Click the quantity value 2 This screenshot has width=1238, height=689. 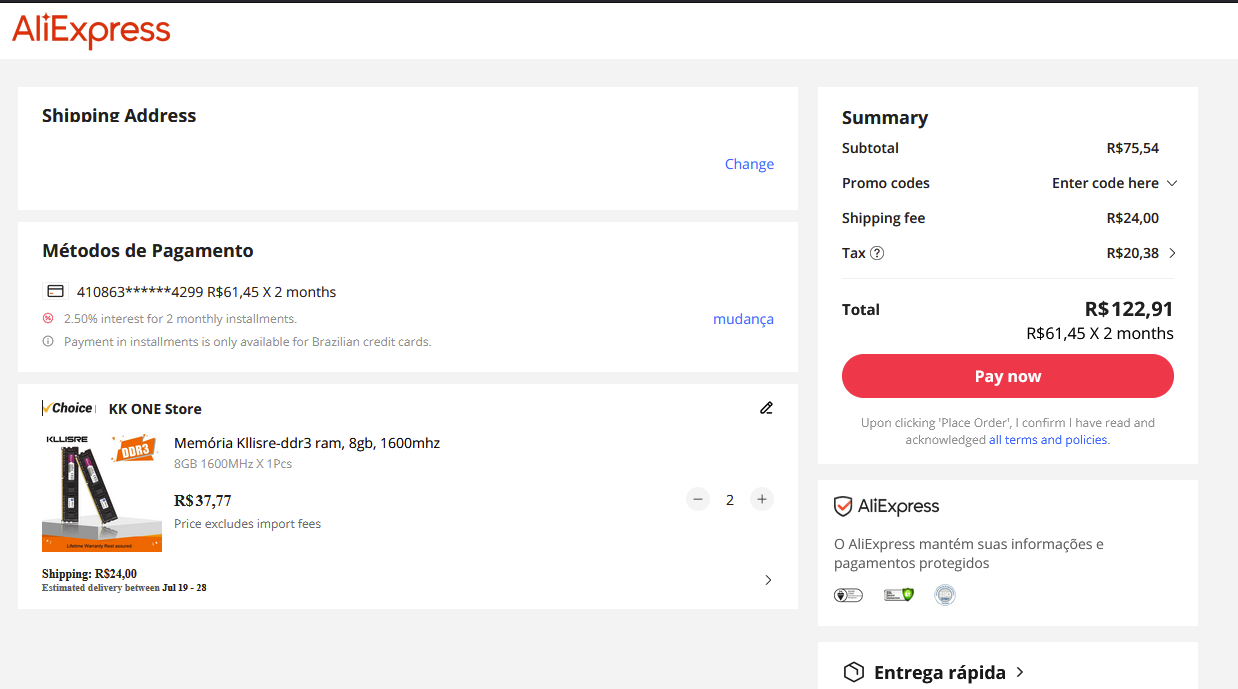coord(730,499)
